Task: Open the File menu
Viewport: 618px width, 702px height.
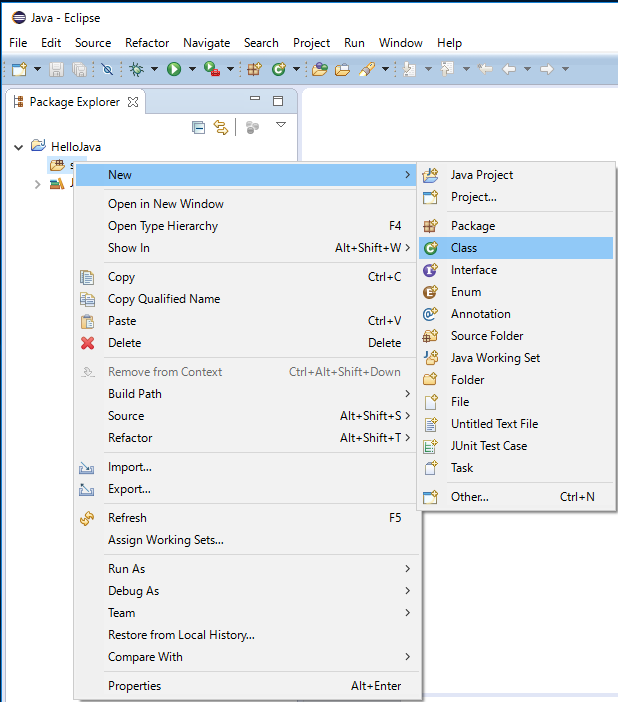Action: tap(18, 43)
